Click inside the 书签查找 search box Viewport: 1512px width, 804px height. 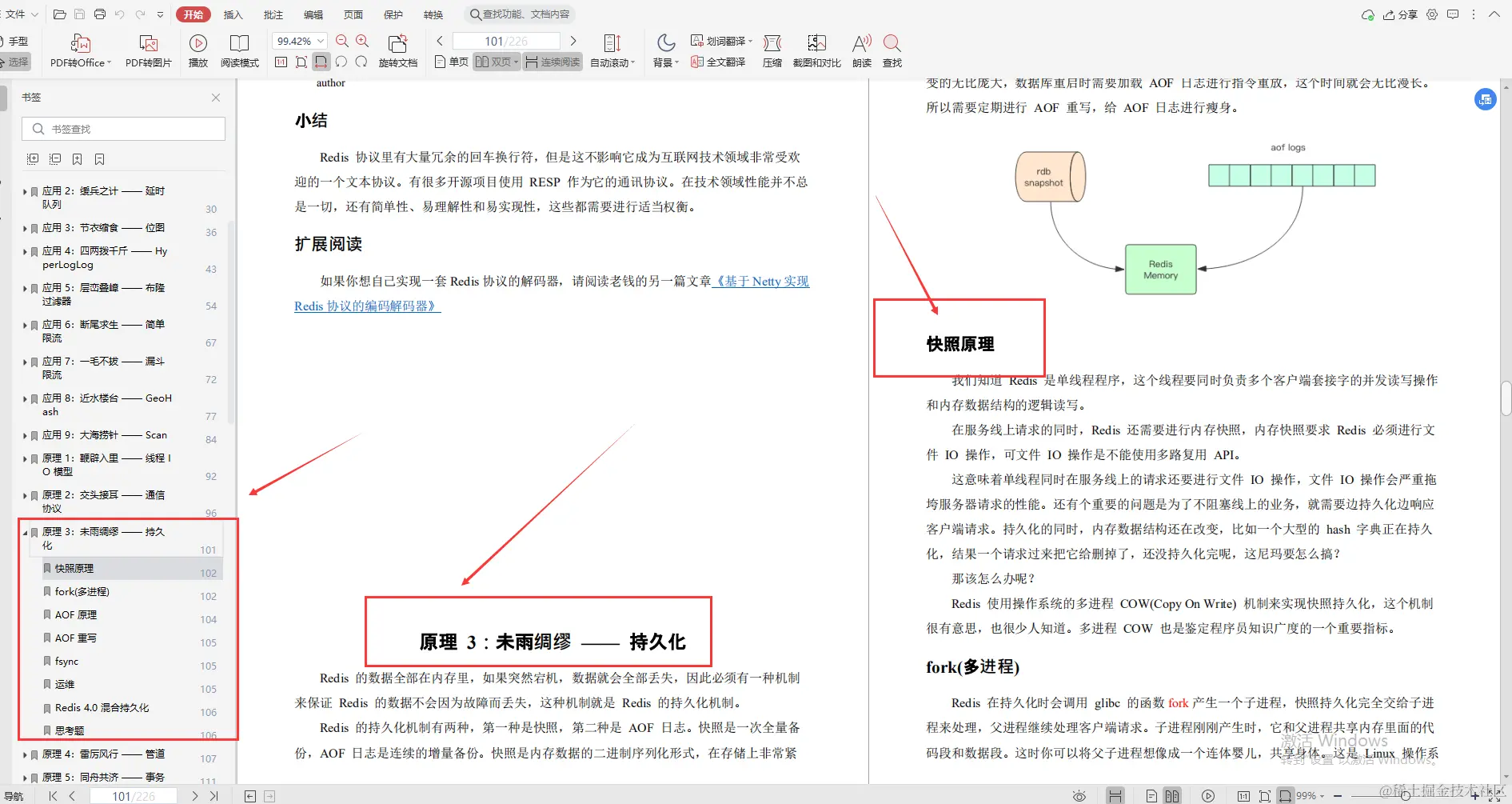[x=123, y=128]
